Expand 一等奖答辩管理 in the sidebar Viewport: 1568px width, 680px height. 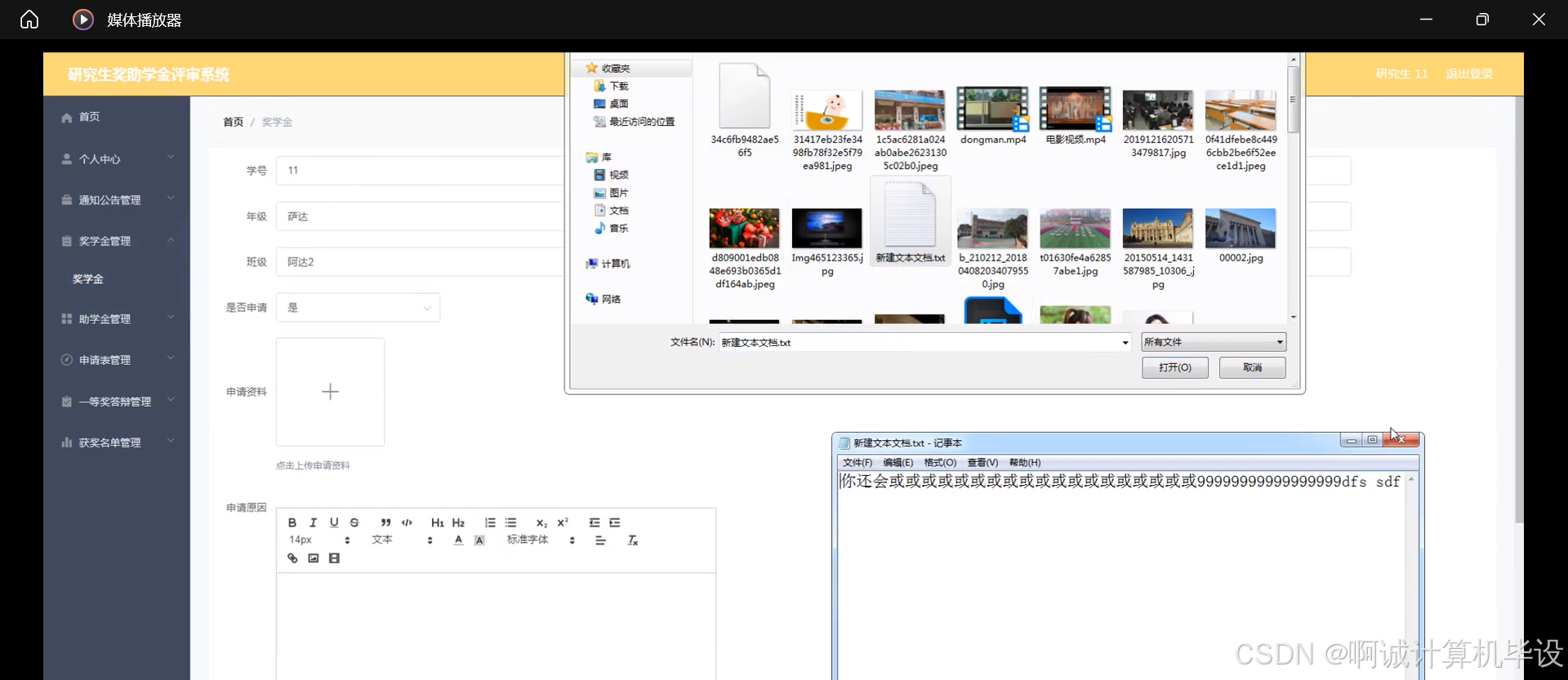tap(117, 401)
